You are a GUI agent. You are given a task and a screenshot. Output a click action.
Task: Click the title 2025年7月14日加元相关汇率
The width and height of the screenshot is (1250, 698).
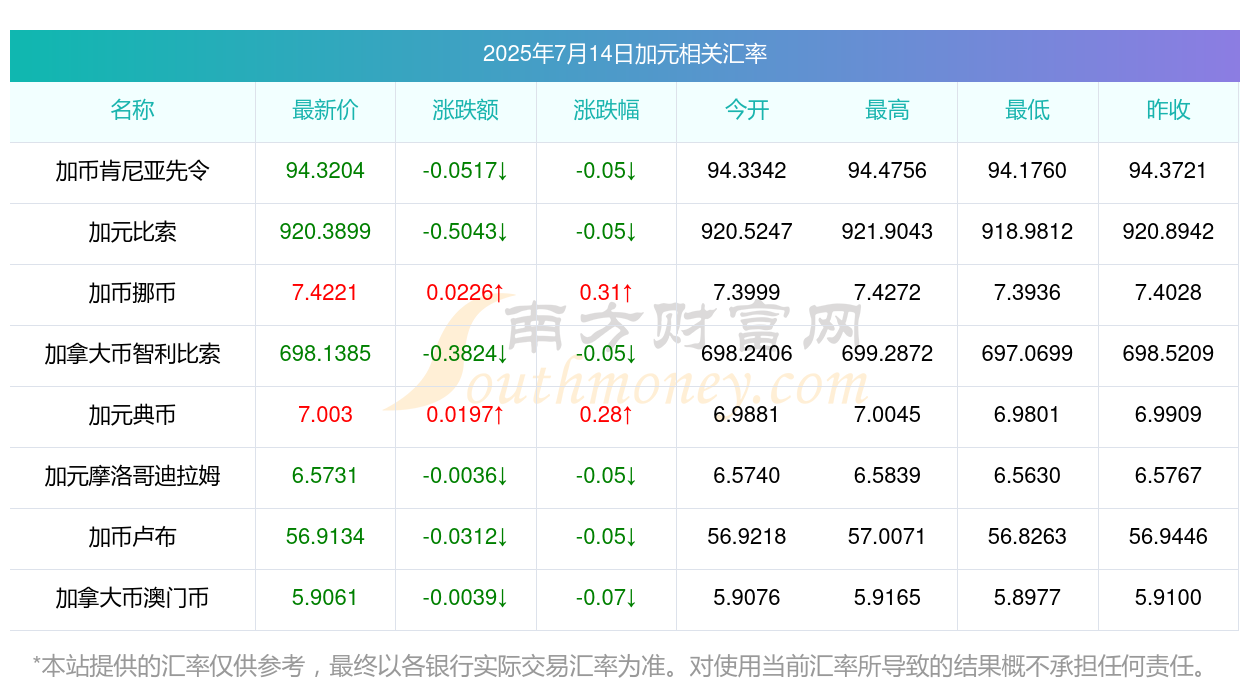pyautogui.click(x=625, y=54)
